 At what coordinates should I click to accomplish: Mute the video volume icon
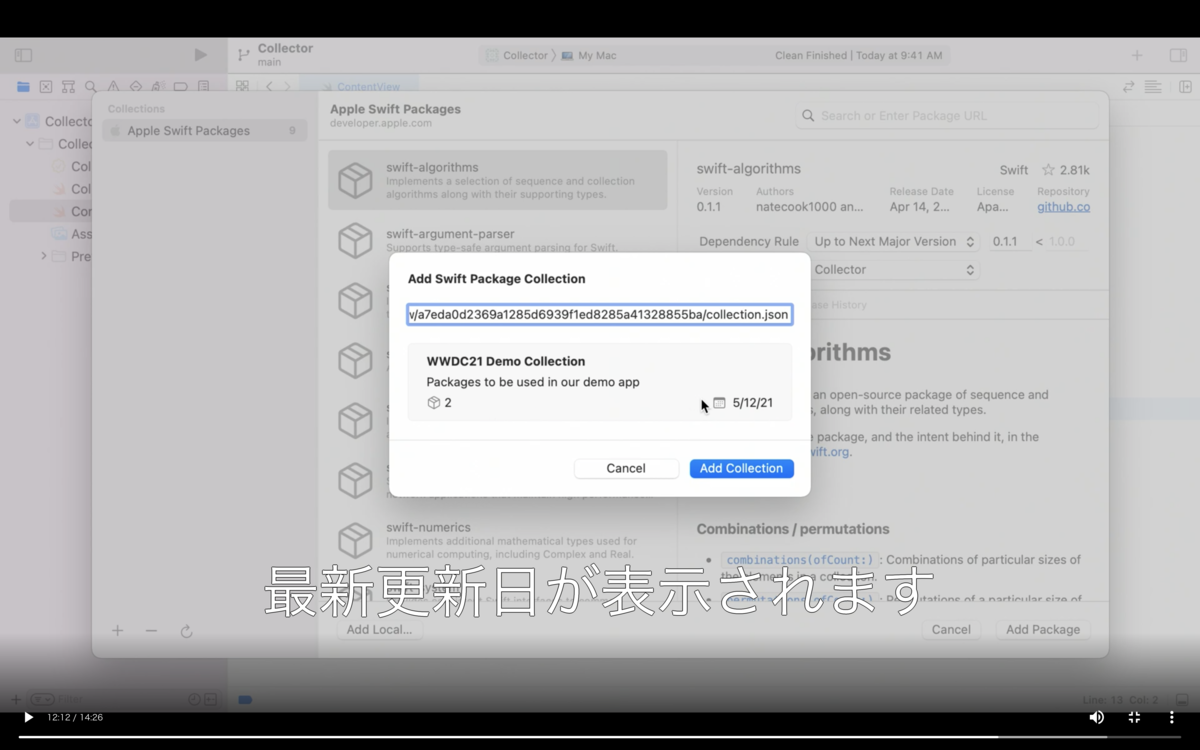click(x=1097, y=717)
